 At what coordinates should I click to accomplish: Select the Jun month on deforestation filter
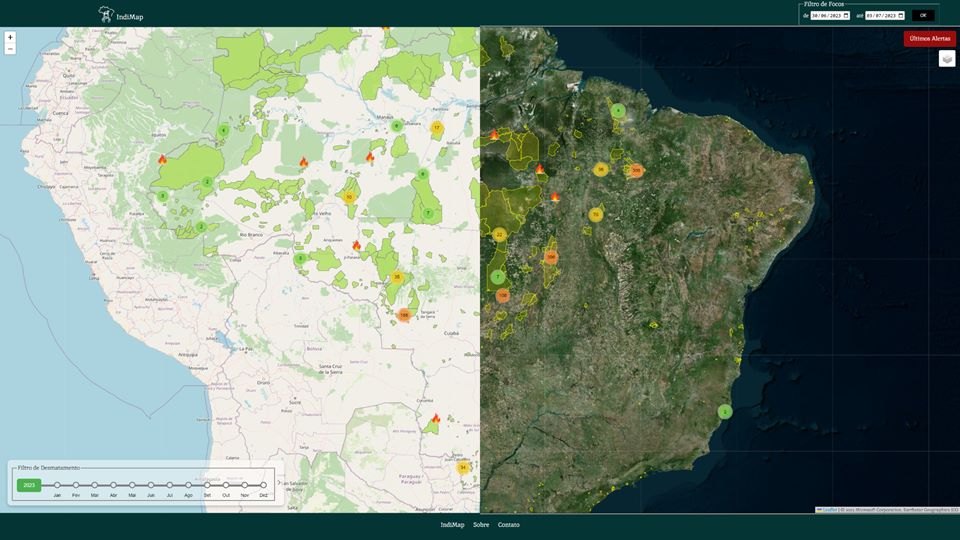coord(151,485)
